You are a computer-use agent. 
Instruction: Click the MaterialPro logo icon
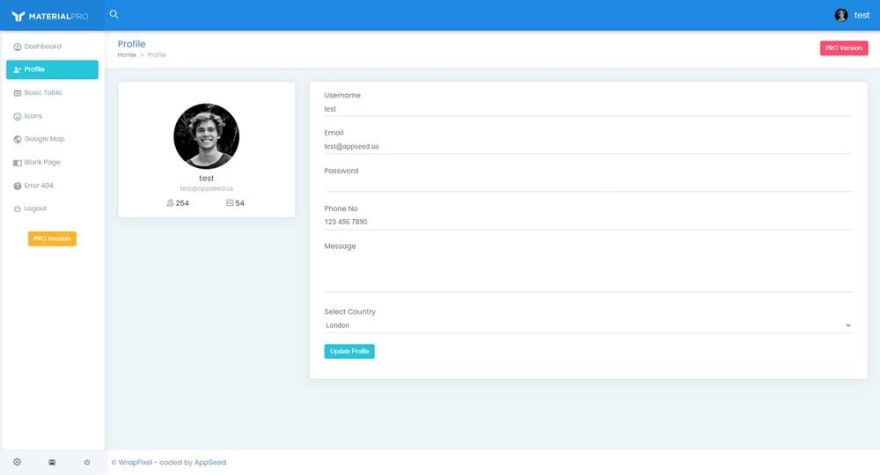(19, 16)
